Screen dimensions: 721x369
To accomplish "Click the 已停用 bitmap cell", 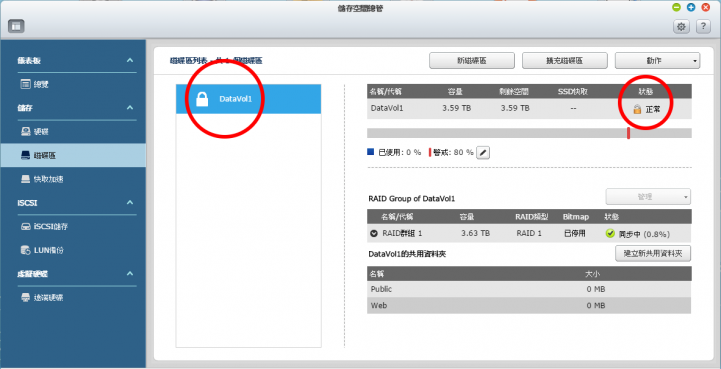I will pyautogui.click(x=574, y=234).
